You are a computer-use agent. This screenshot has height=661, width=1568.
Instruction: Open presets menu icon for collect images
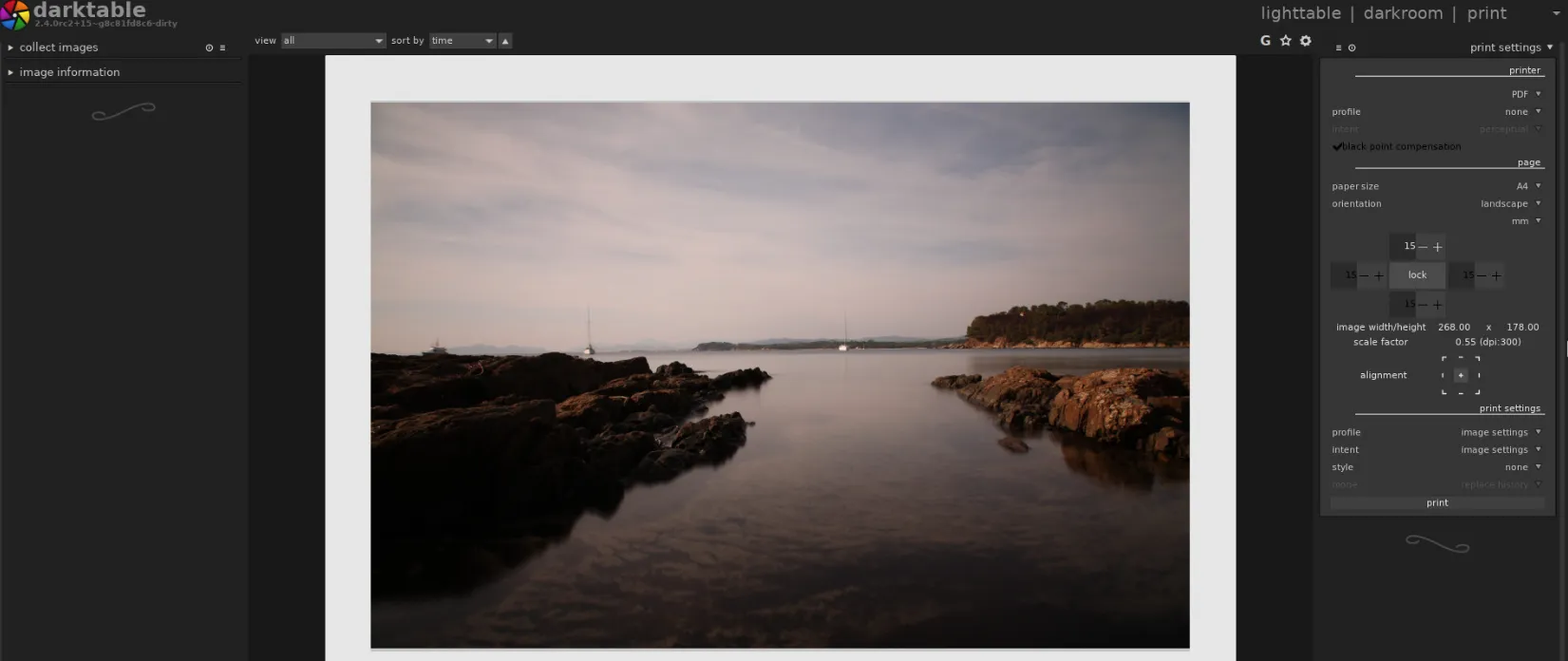(223, 47)
